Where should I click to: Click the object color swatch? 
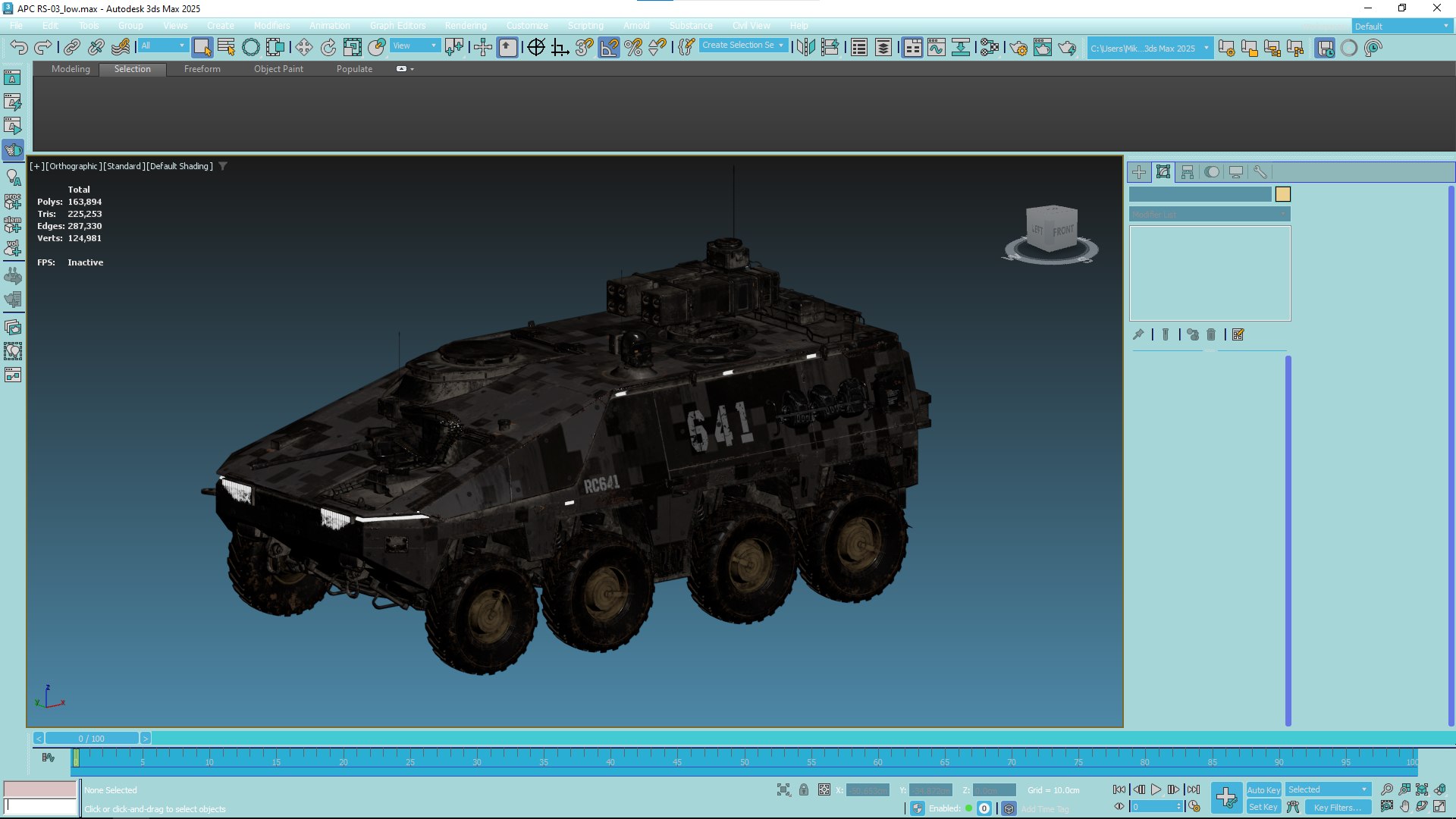(1283, 194)
